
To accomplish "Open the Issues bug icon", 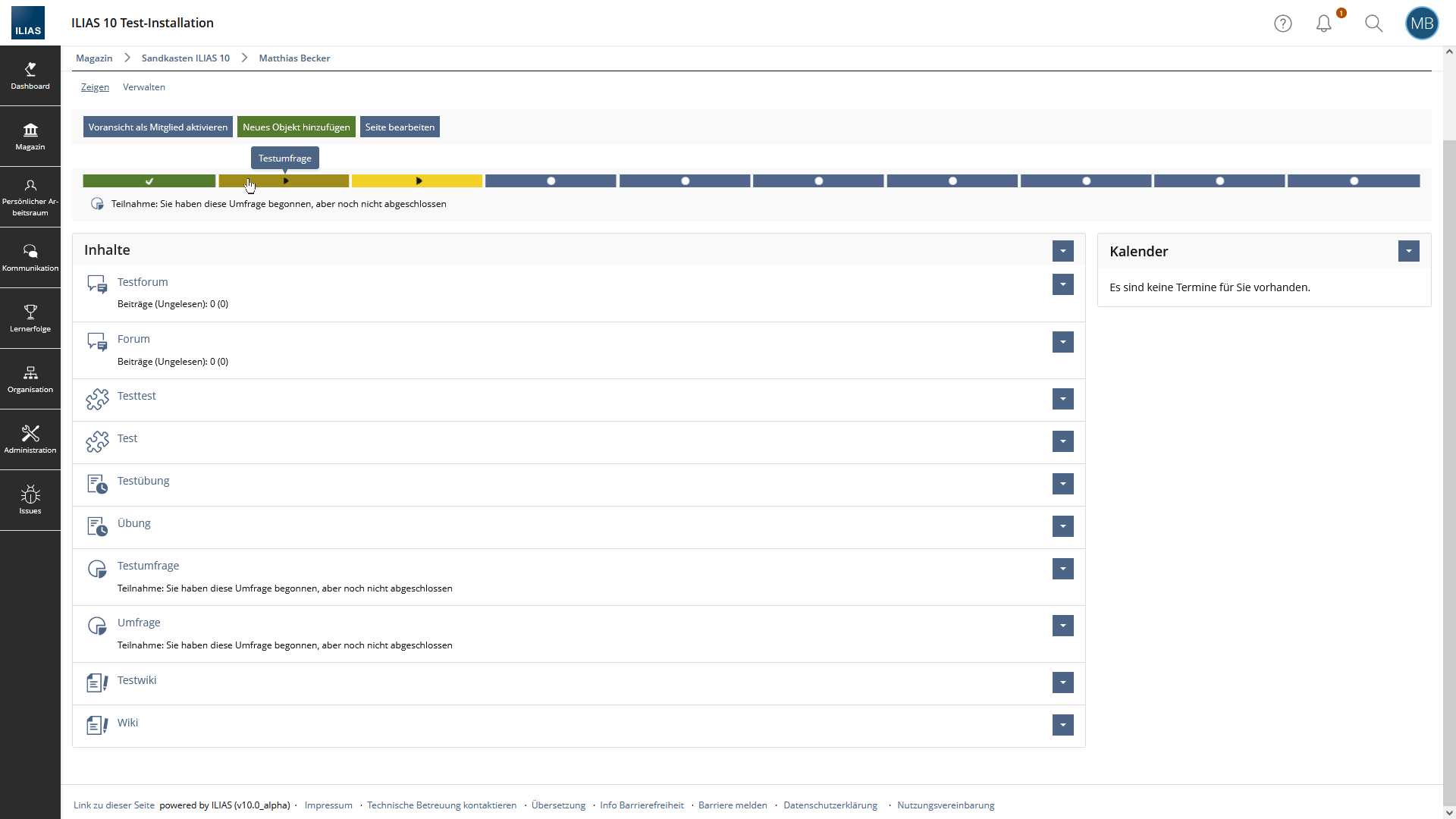I will click(30, 500).
